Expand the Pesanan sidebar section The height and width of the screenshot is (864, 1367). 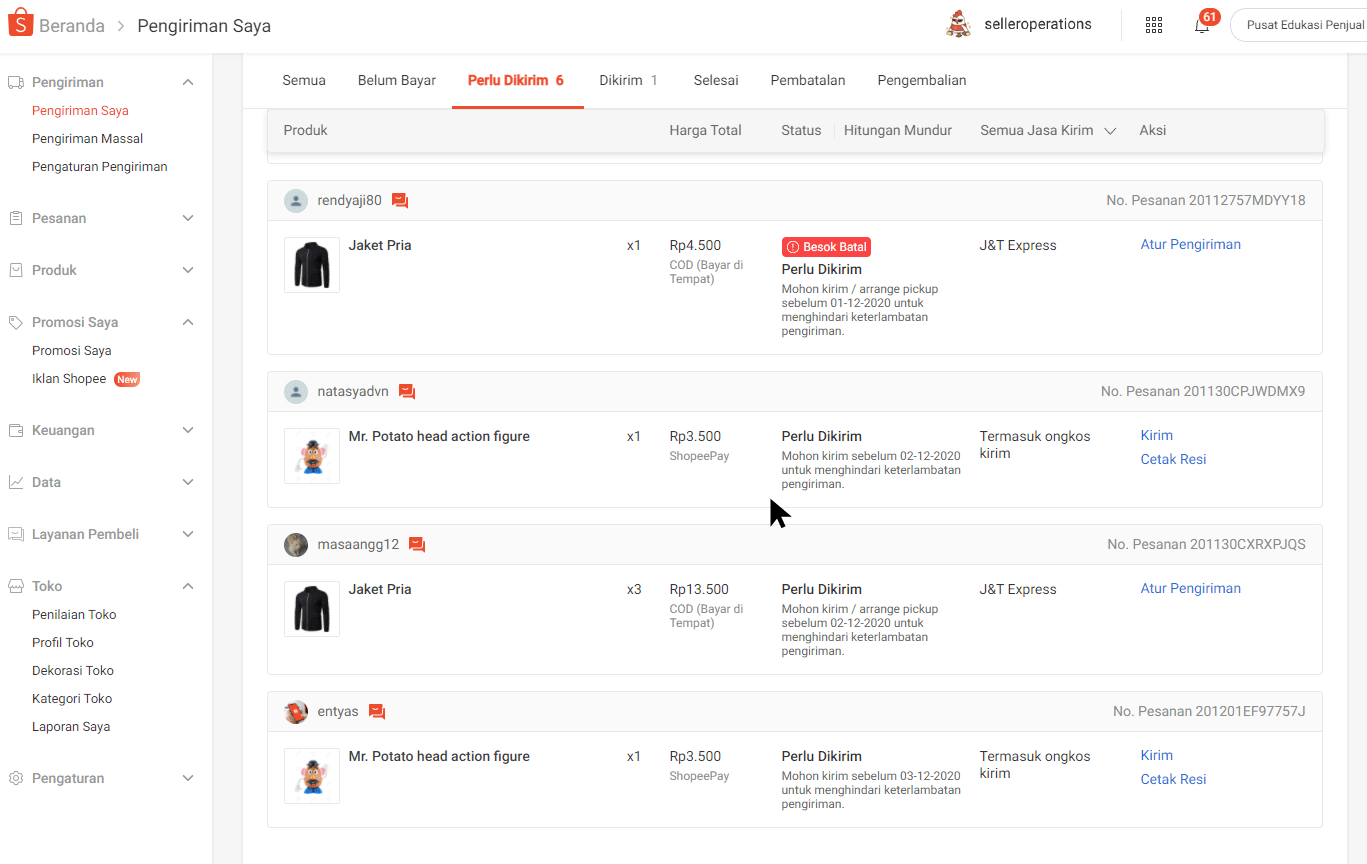188,218
